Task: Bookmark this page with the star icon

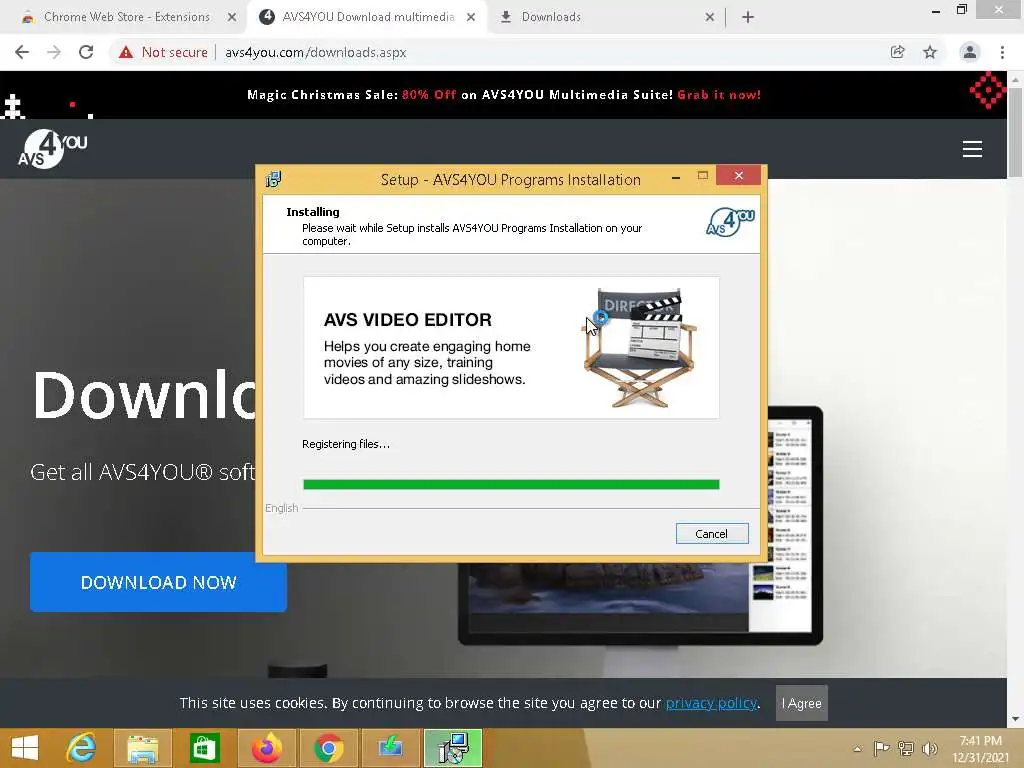Action: [930, 52]
